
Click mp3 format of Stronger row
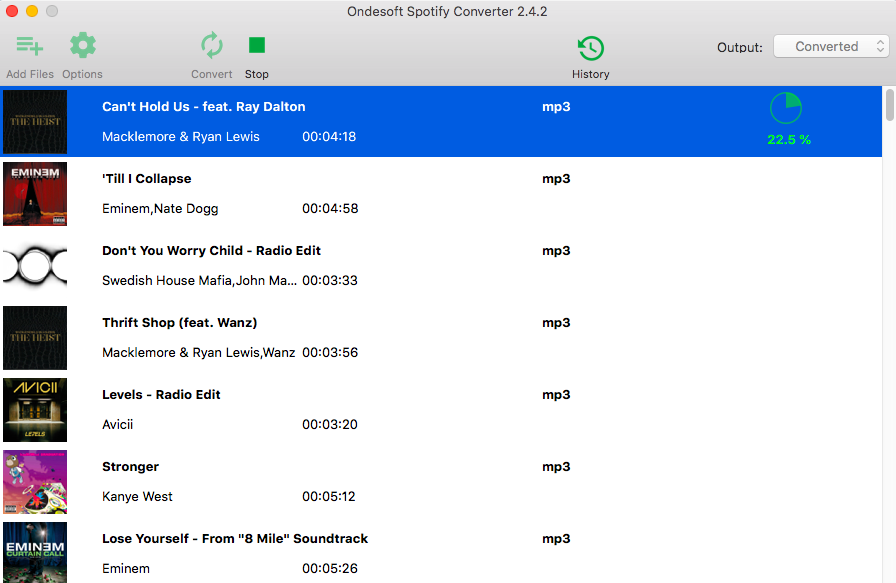[556, 467]
